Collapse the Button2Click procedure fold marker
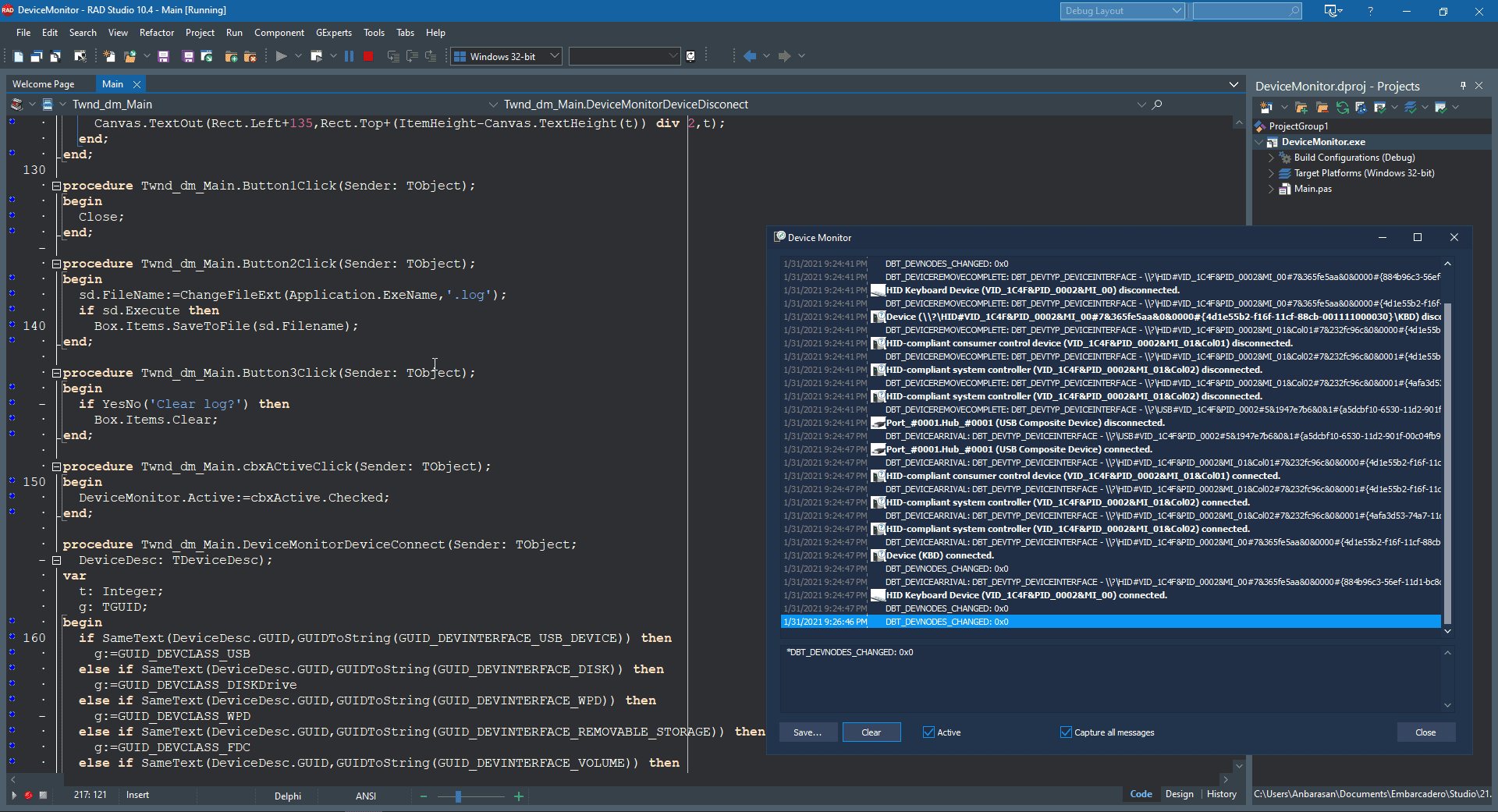 point(56,264)
